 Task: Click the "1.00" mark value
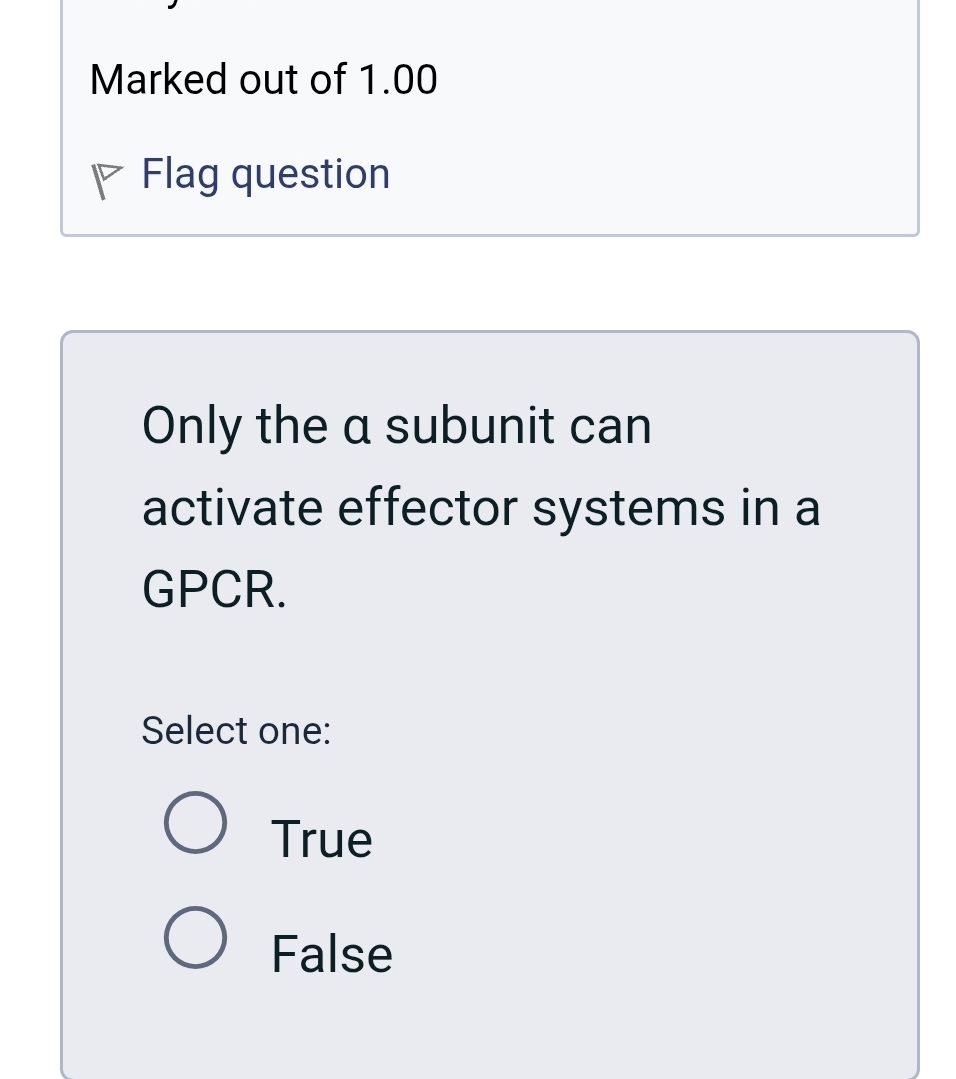[397, 79]
